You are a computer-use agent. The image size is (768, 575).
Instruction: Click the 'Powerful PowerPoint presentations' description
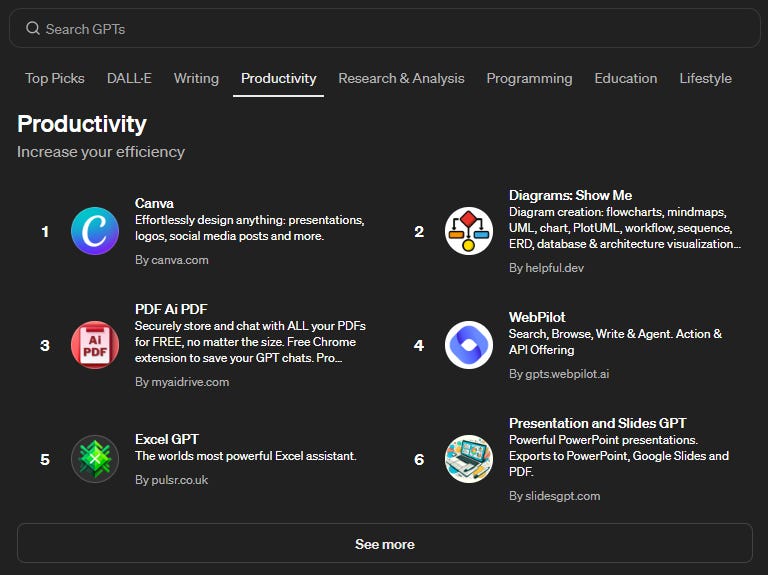coord(619,455)
